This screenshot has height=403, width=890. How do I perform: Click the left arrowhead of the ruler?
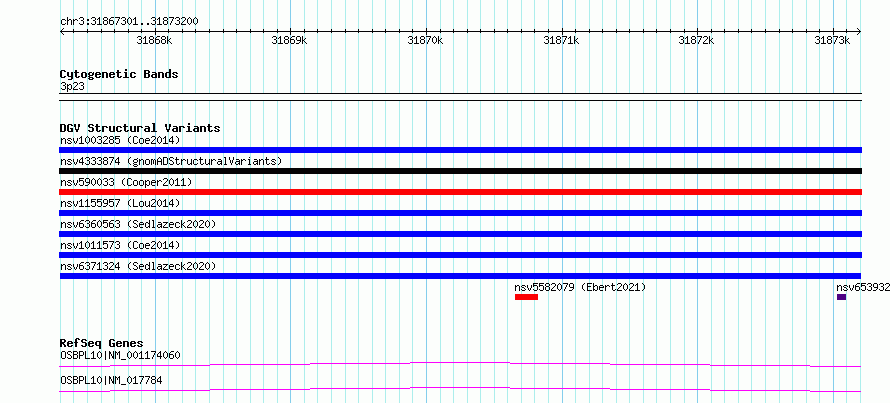point(62,32)
